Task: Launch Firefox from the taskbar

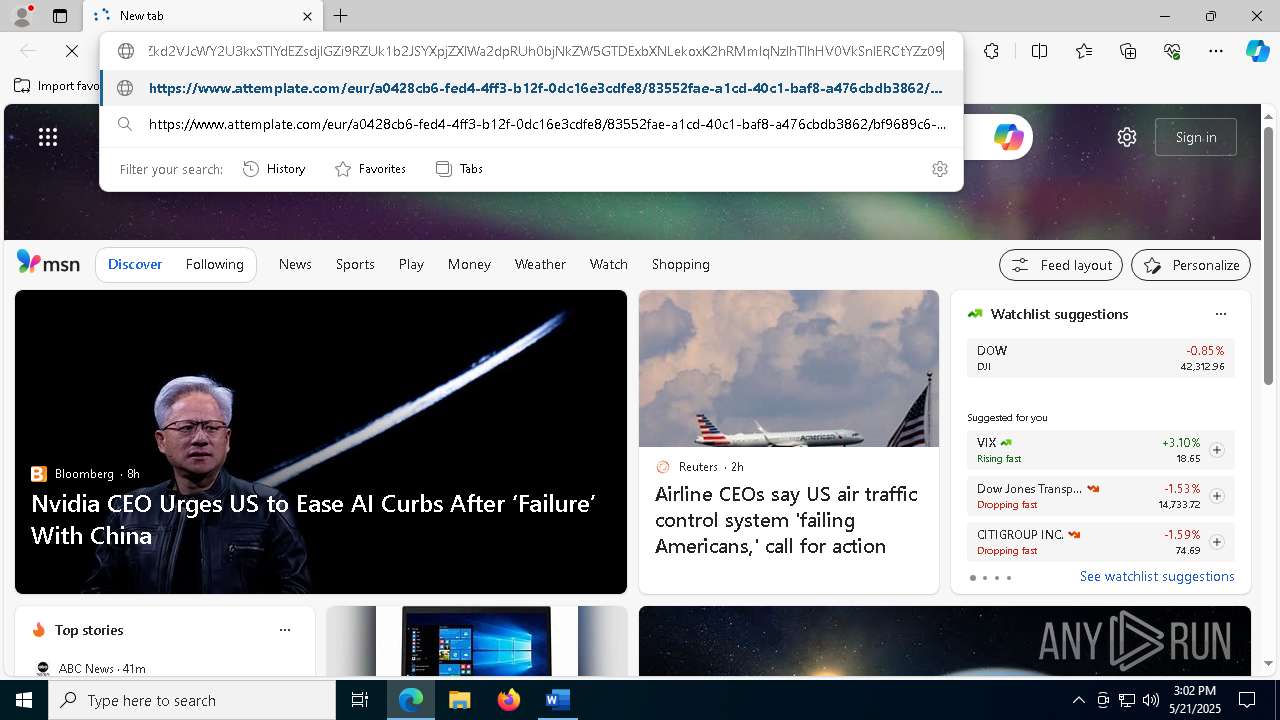Action: point(508,700)
